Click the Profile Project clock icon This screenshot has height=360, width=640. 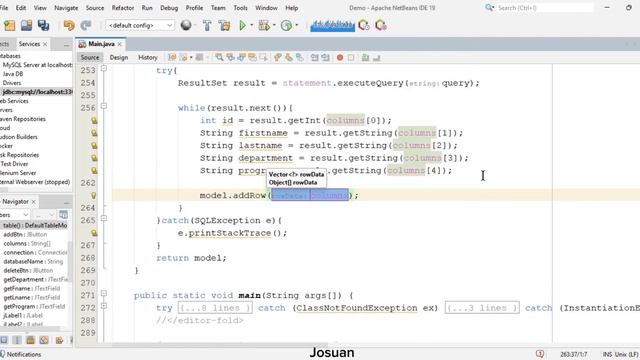[286, 25]
